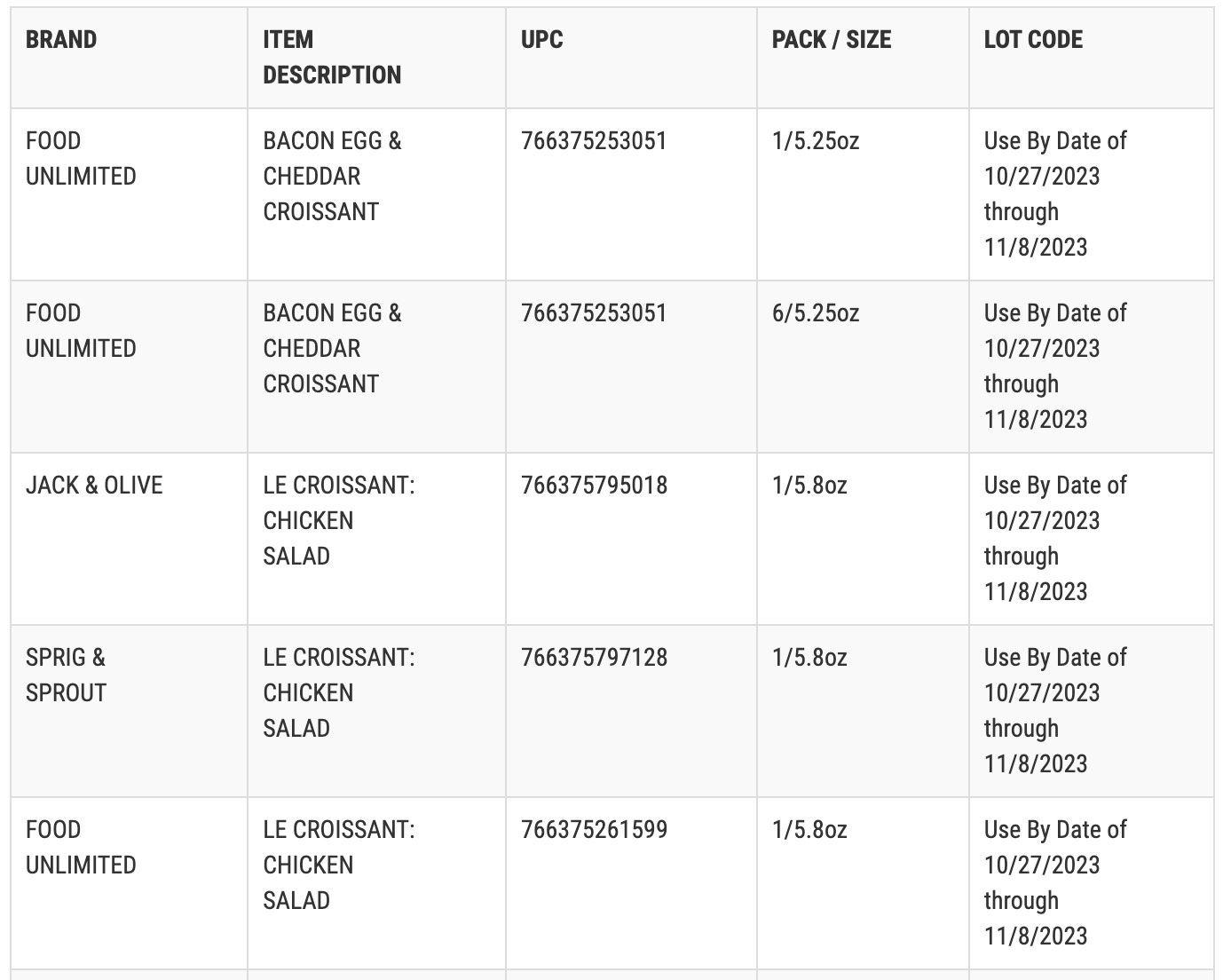Click the 1/5.25oz pack size cell
The height and width of the screenshot is (980, 1223).
pyautogui.click(x=863, y=194)
